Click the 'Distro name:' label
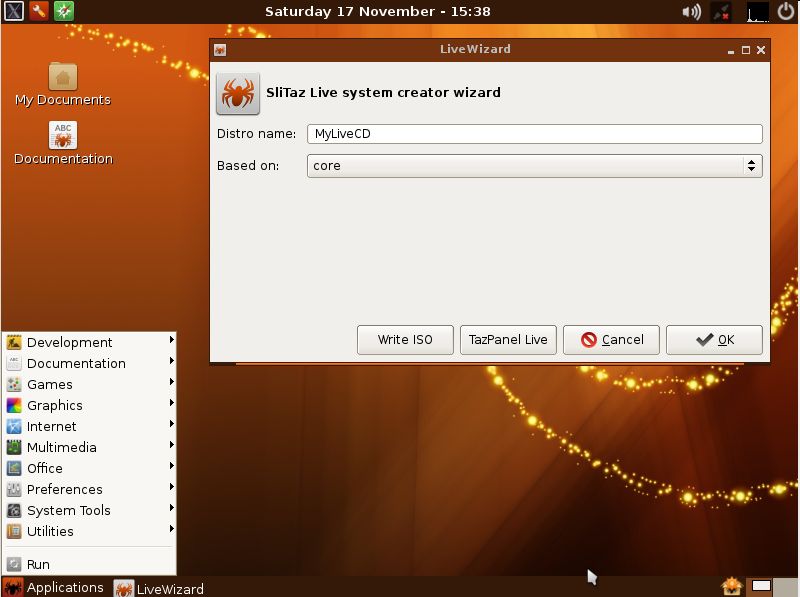This screenshot has width=800, height=597. [x=256, y=134]
